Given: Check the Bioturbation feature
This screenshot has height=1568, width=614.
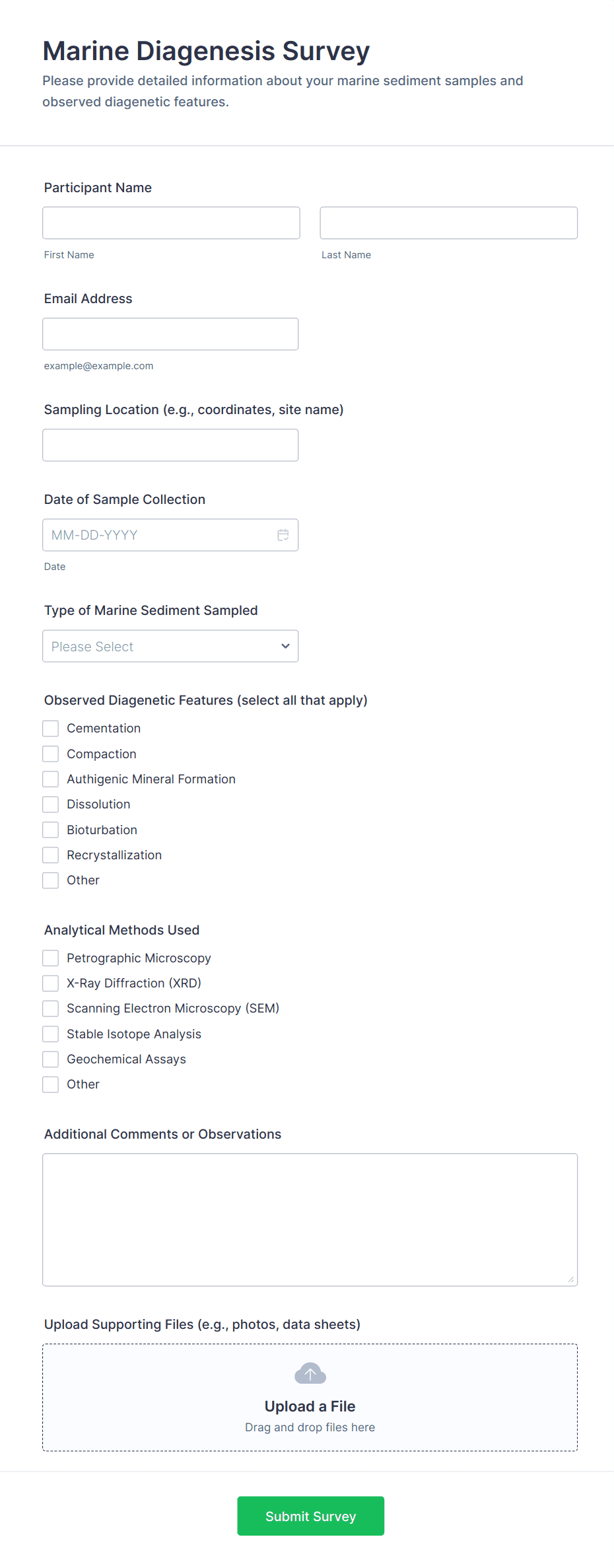Looking at the screenshot, I should (x=51, y=830).
